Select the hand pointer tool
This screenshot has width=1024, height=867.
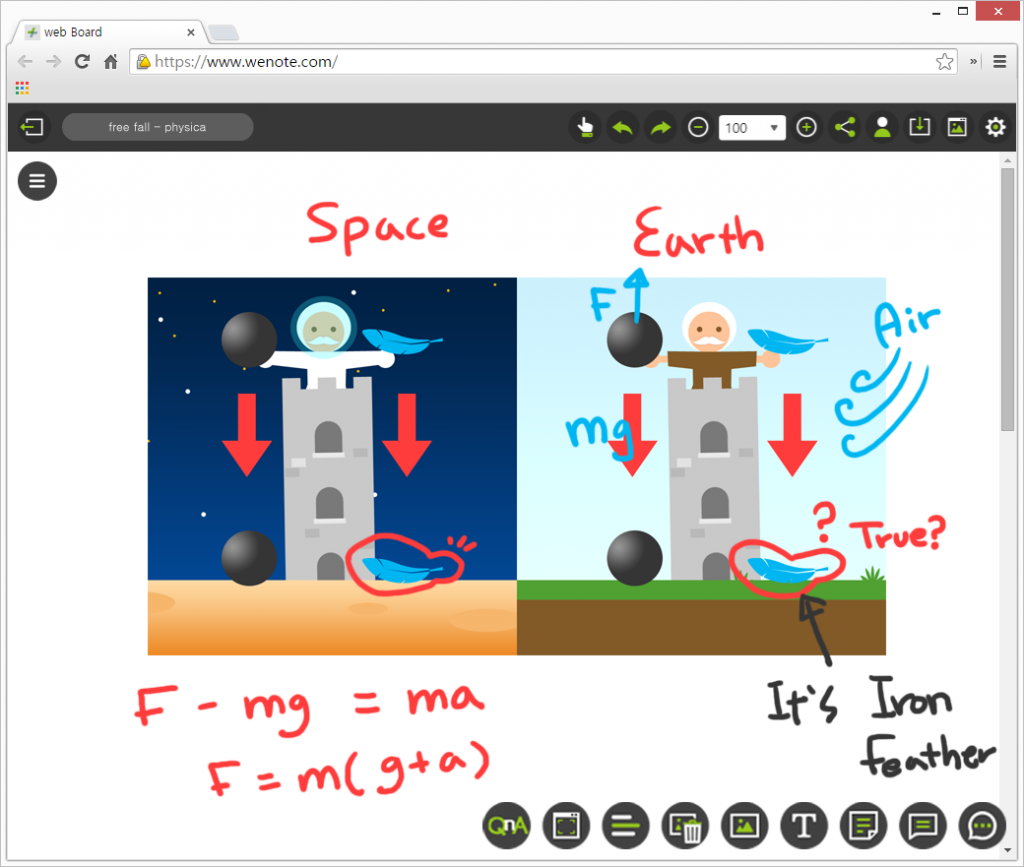[x=585, y=127]
